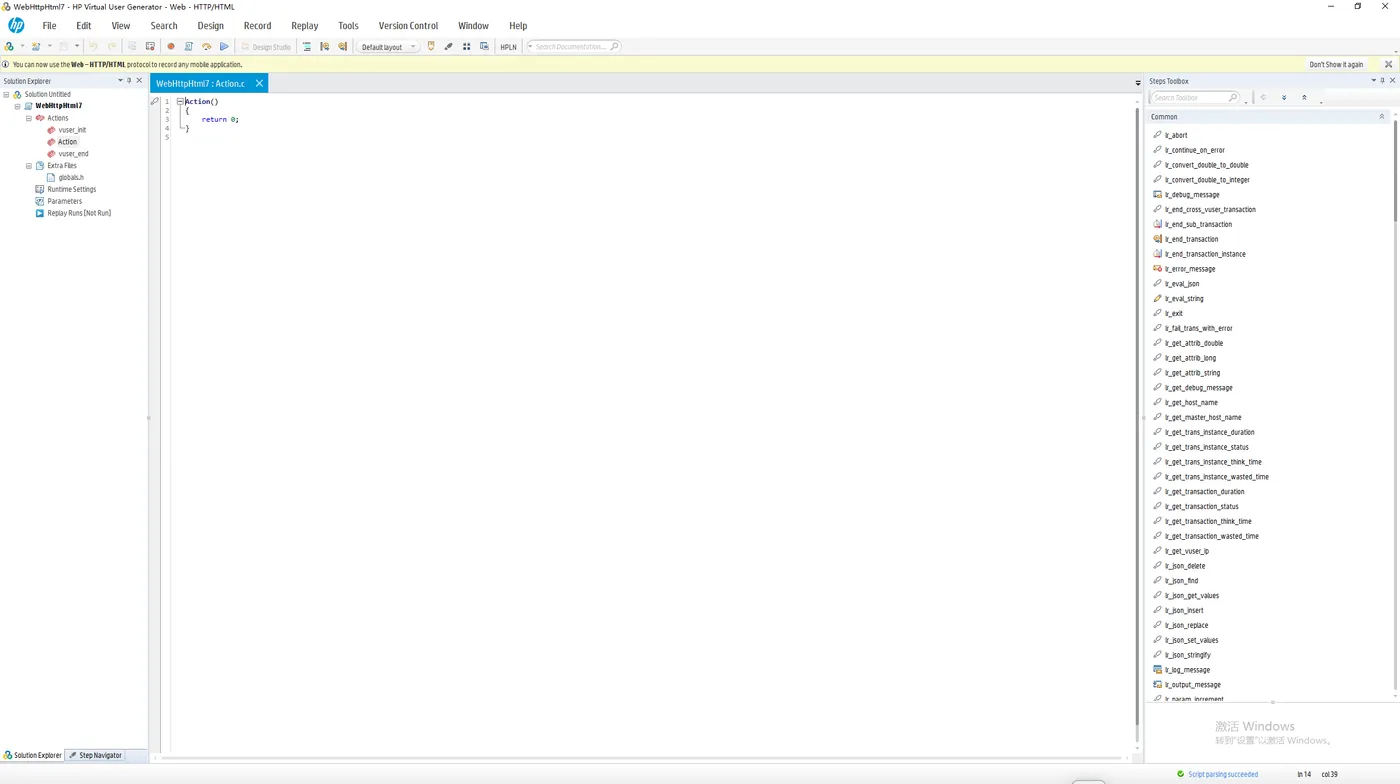
Task: Close the Solution Explorer panel
Action: (x=139, y=81)
